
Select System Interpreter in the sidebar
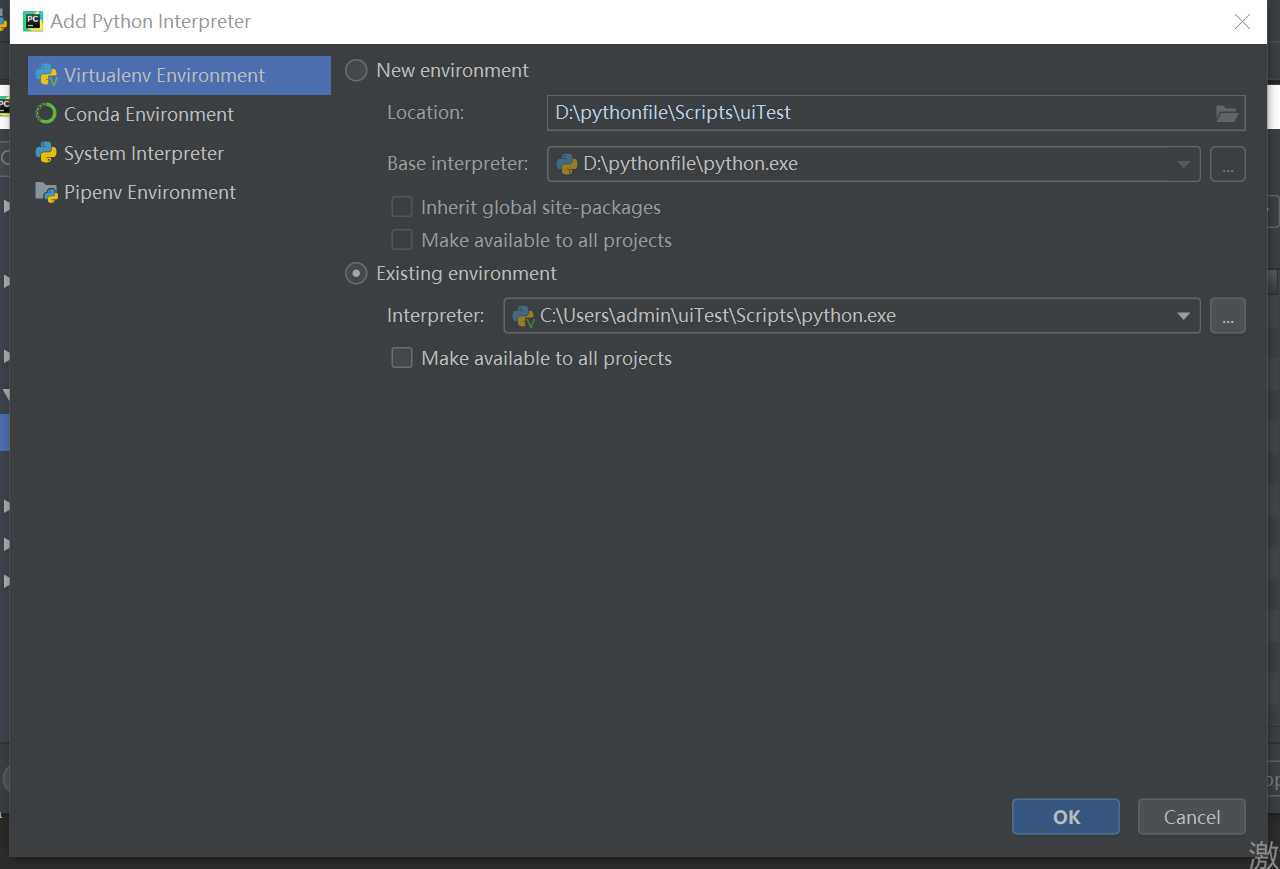[x=179, y=153]
